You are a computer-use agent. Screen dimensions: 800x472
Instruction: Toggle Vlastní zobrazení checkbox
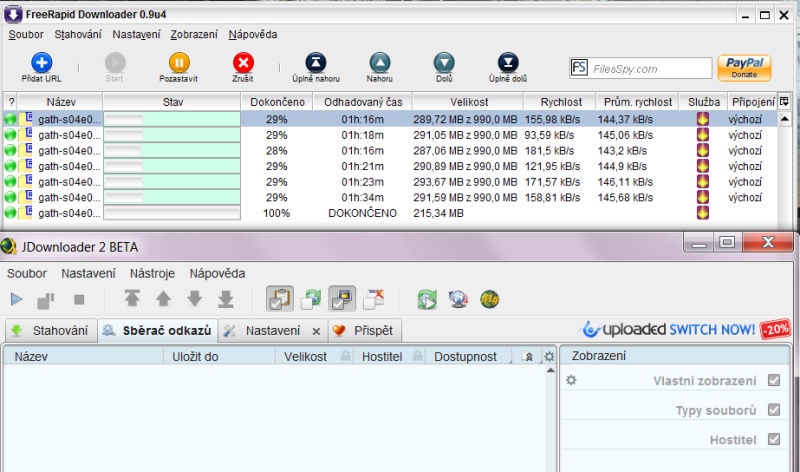tap(774, 380)
